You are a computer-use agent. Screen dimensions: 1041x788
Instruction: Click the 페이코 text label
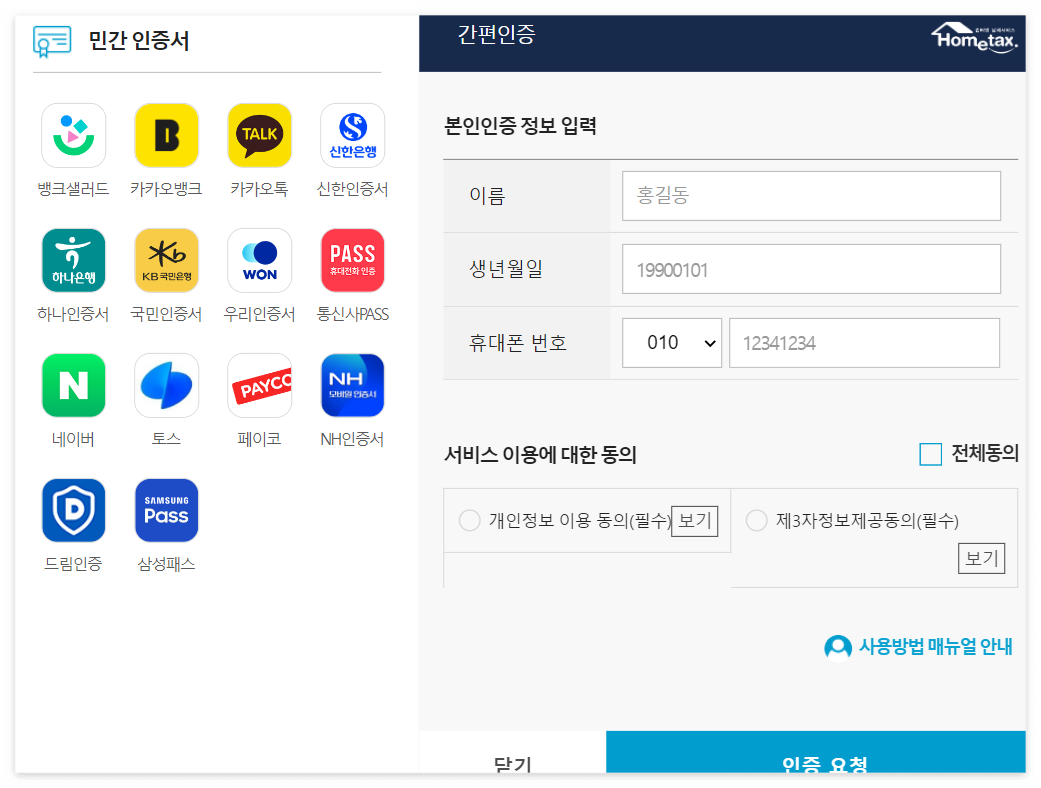tap(259, 439)
